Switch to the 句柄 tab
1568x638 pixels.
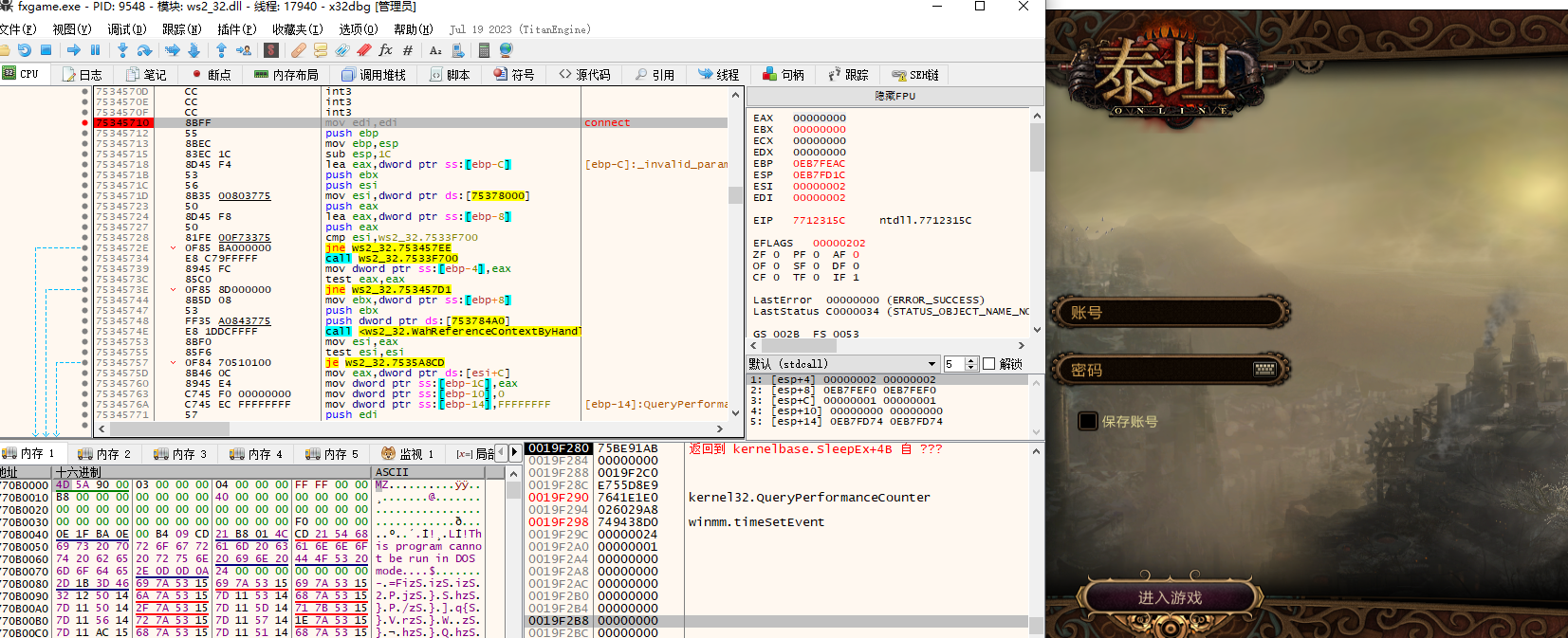pyautogui.click(x=784, y=75)
